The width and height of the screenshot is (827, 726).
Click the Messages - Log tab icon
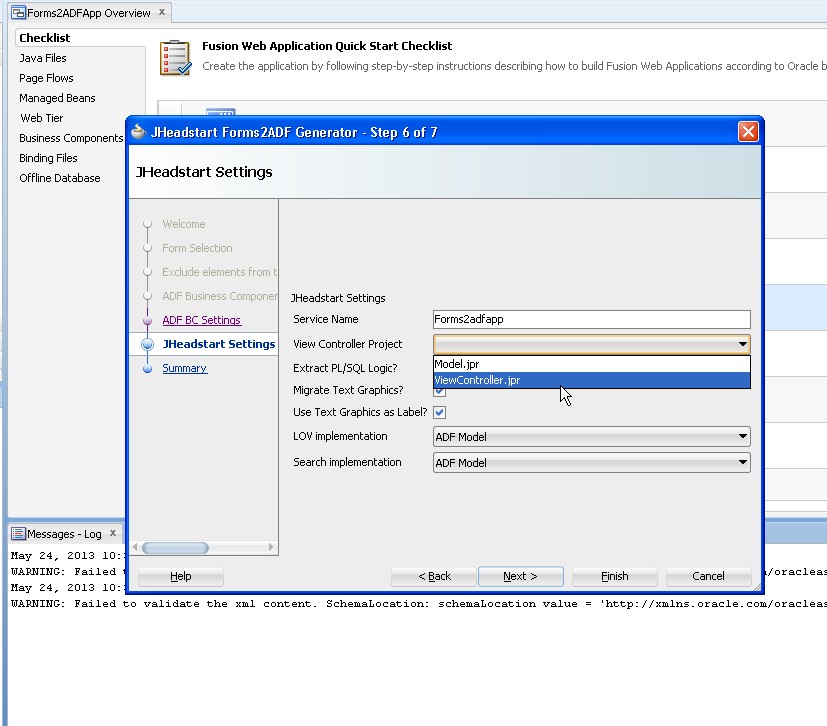pyautogui.click(x=18, y=534)
